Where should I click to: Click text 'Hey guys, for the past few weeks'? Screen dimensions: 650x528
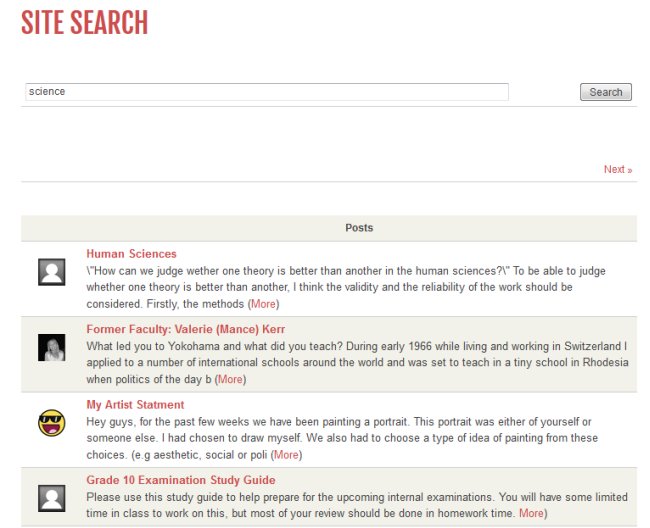[x=176, y=421]
